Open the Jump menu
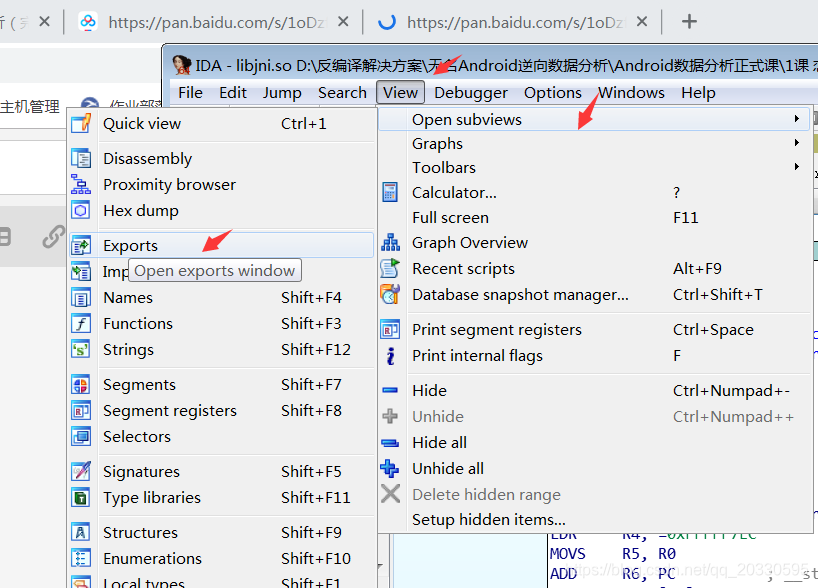This screenshot has width=818, height=588. [282, 93]
